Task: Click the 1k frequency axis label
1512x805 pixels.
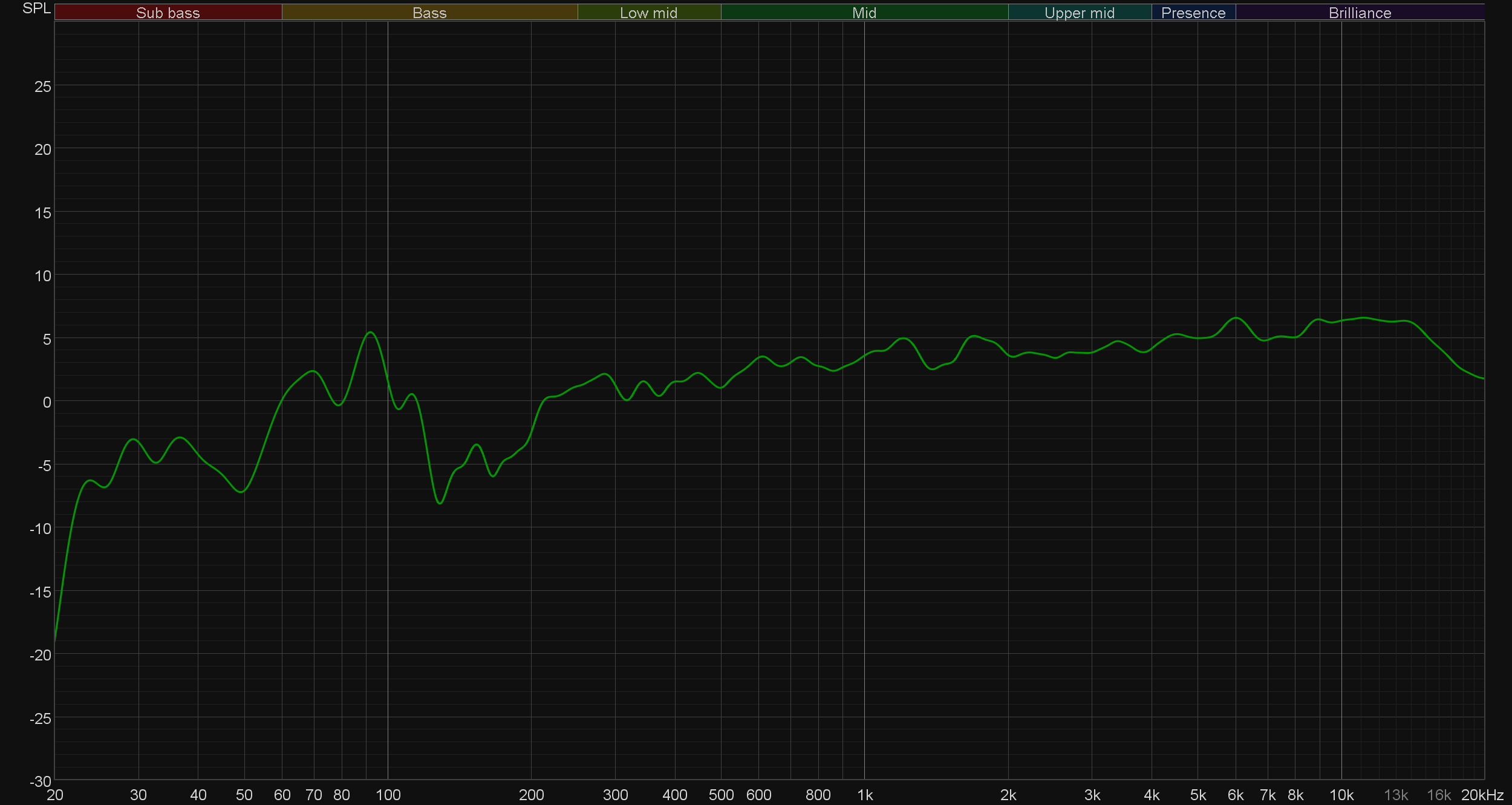Action: point(865,795)
